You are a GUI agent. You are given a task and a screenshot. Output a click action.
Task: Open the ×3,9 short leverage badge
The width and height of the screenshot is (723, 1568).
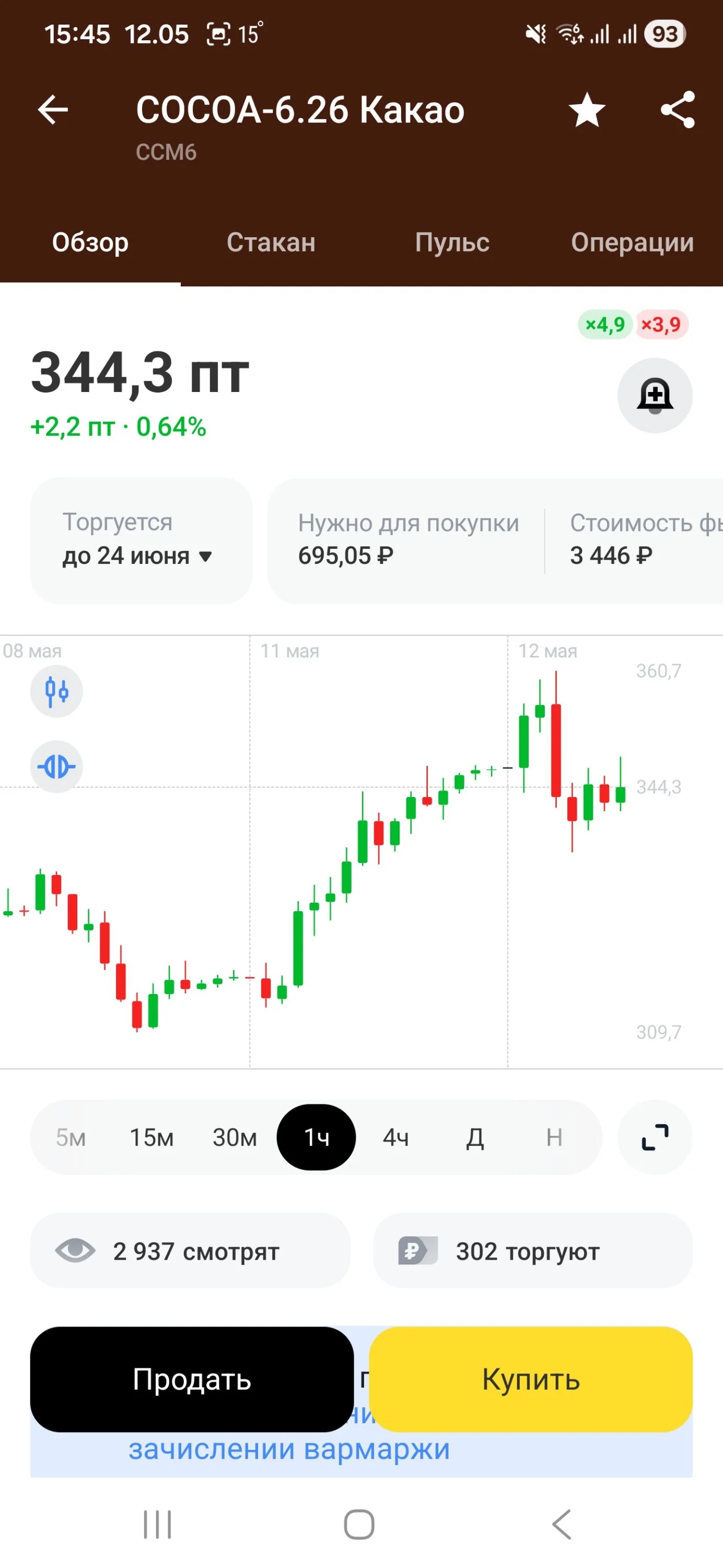[661, 325]
